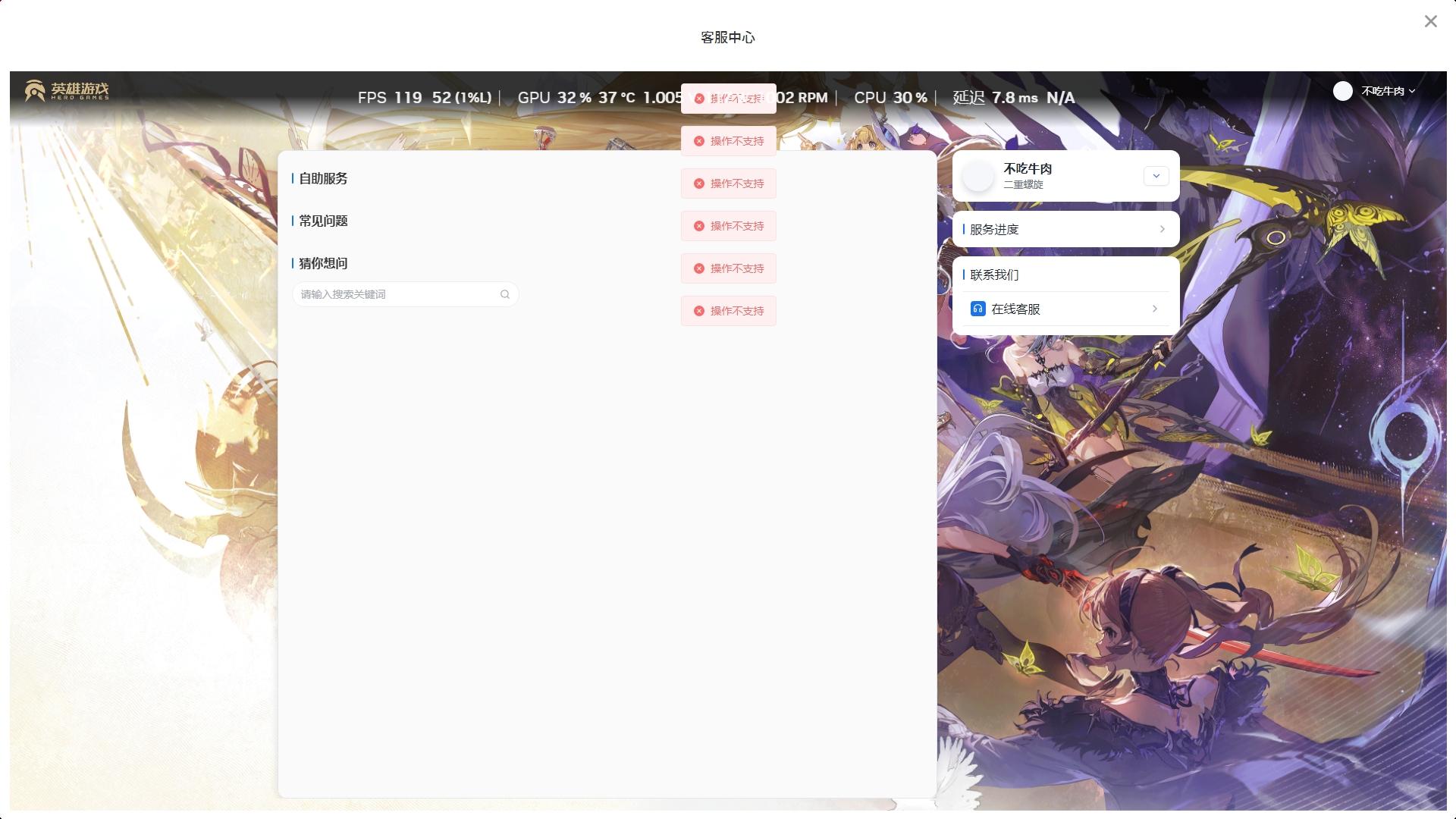Open 在线客服 live chat link

click(x=1015, y=309)
